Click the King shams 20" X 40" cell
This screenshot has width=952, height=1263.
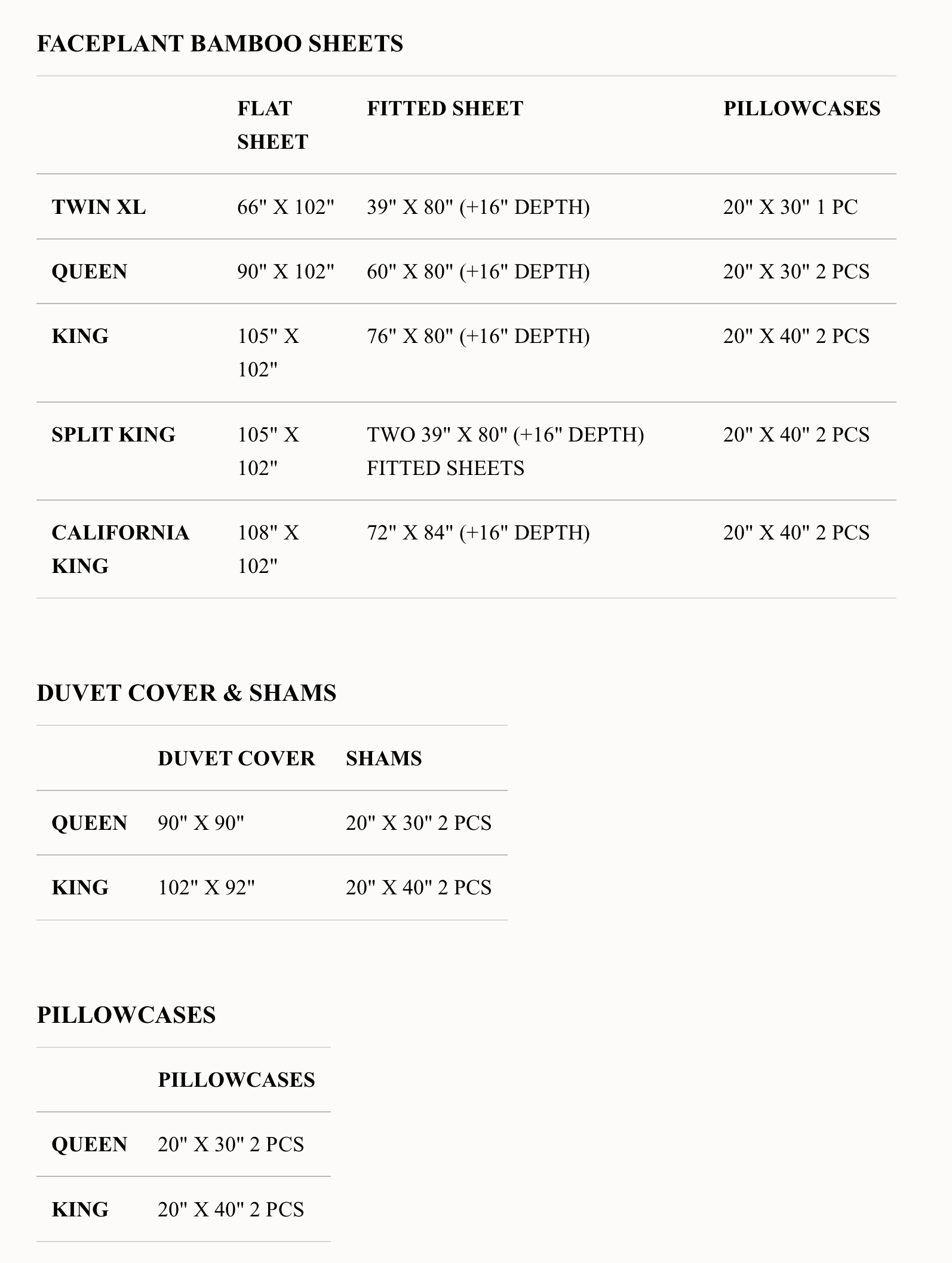point(418,888)
